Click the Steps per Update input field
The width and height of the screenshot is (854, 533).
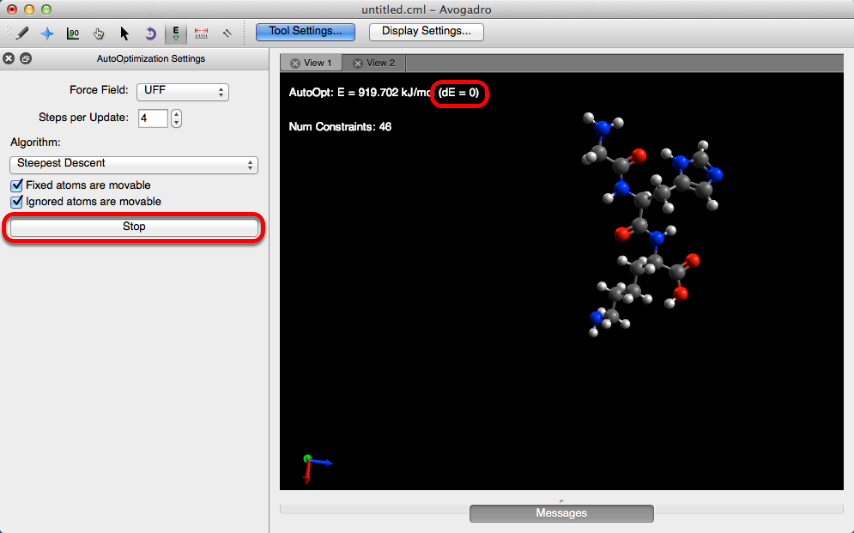point(152,118)
